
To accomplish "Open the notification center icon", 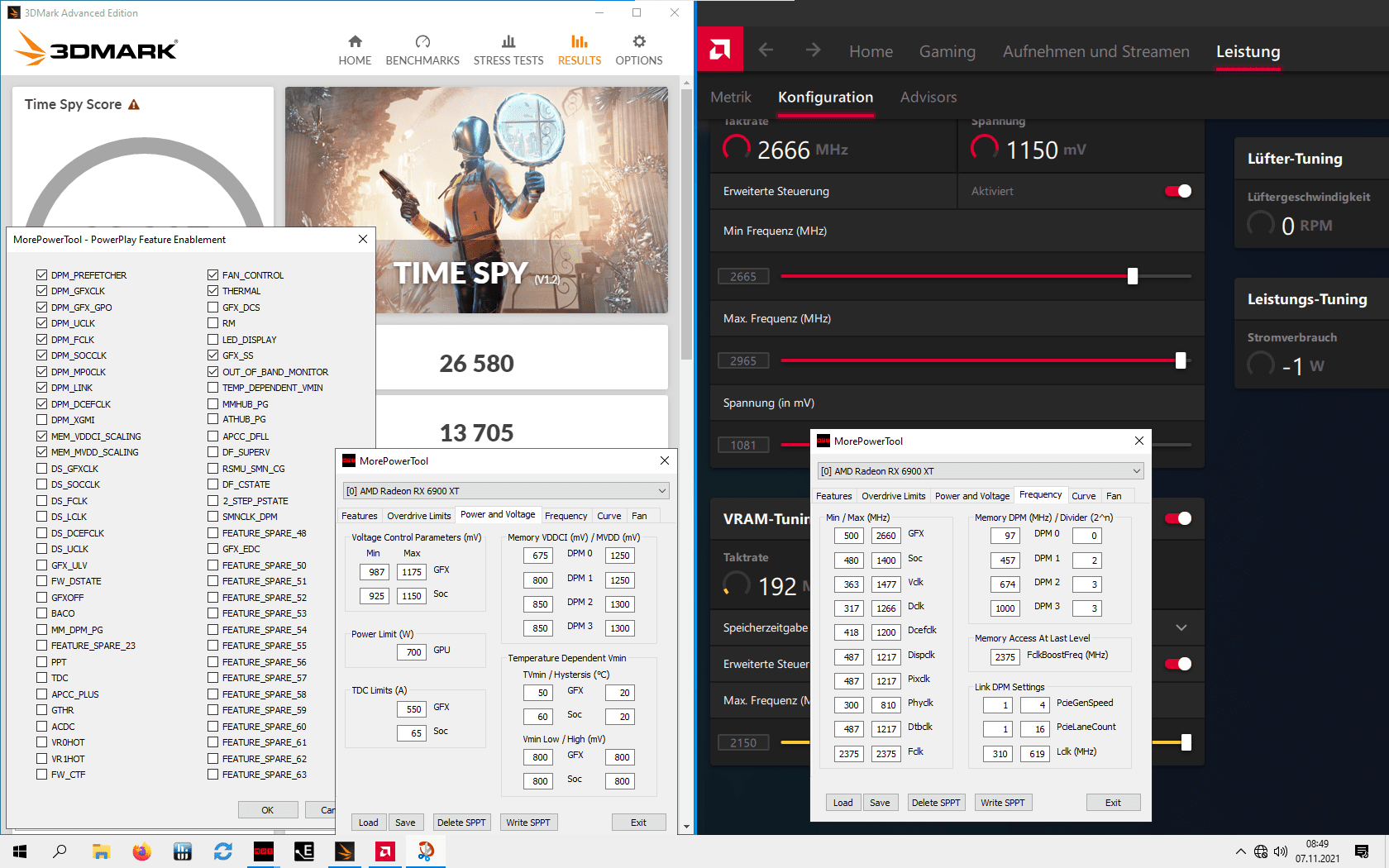I will click(x=1362, y=851).
